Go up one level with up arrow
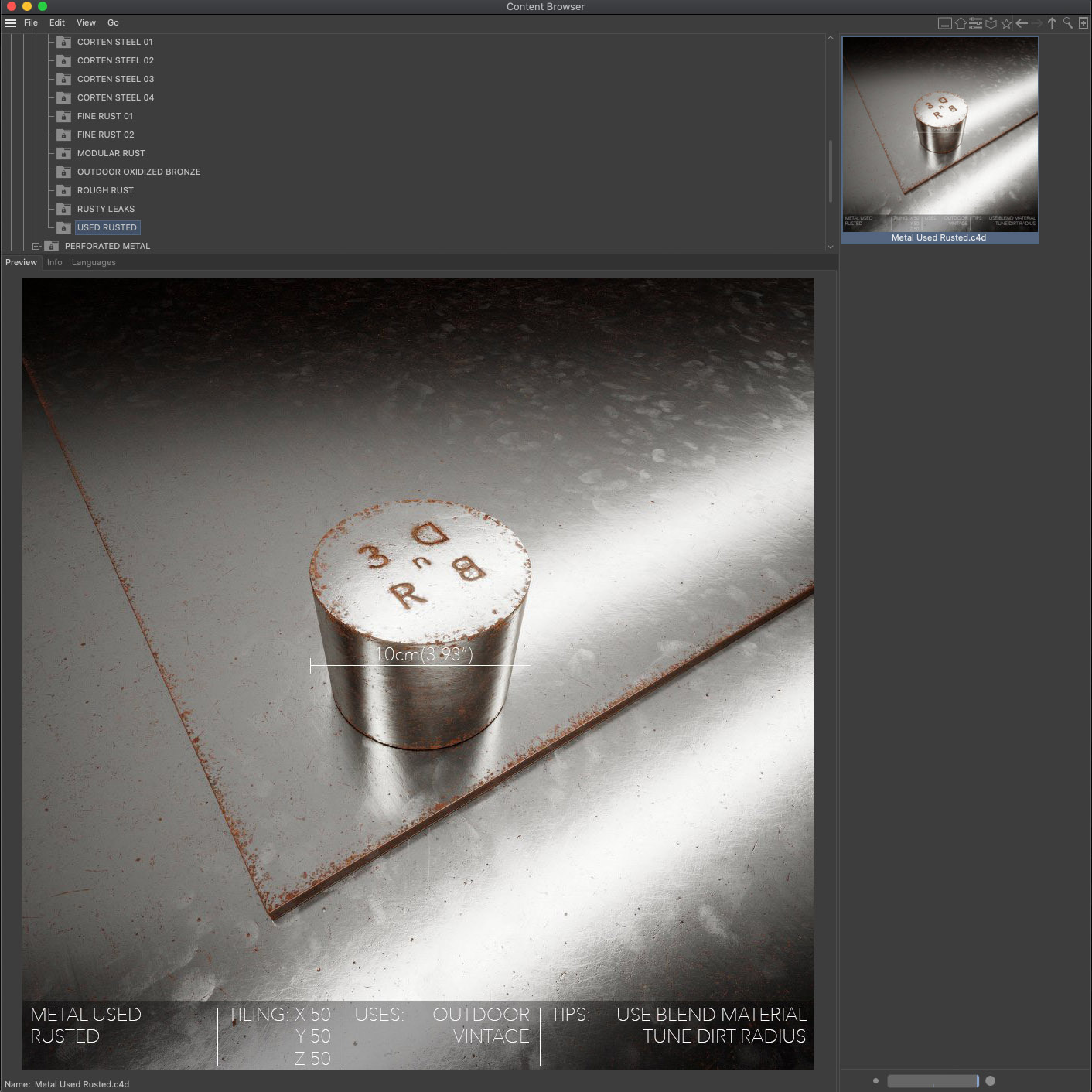Viewport: 1092px width, 1092px height. 1052,23
